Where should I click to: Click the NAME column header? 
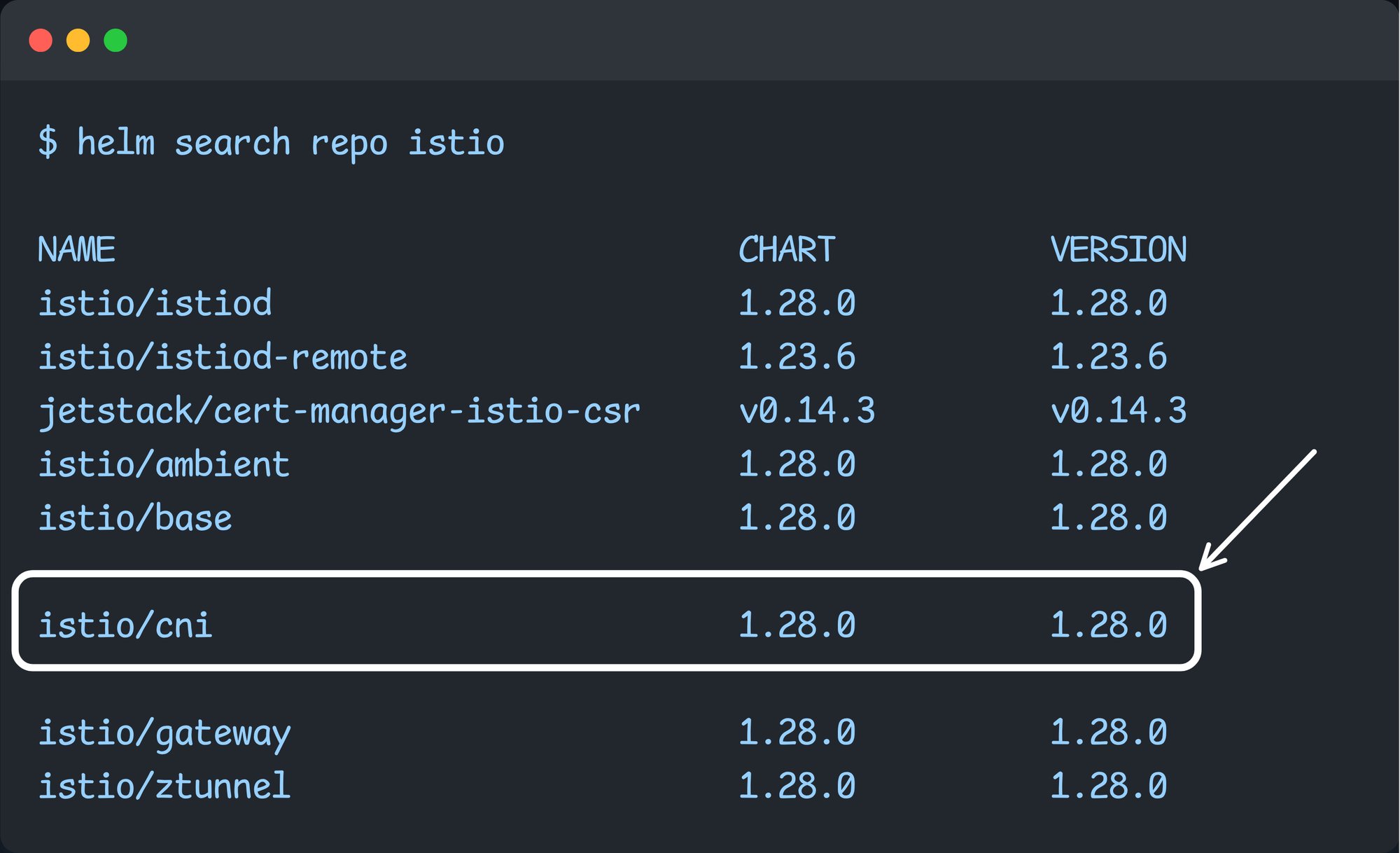[x=77, y=249]
